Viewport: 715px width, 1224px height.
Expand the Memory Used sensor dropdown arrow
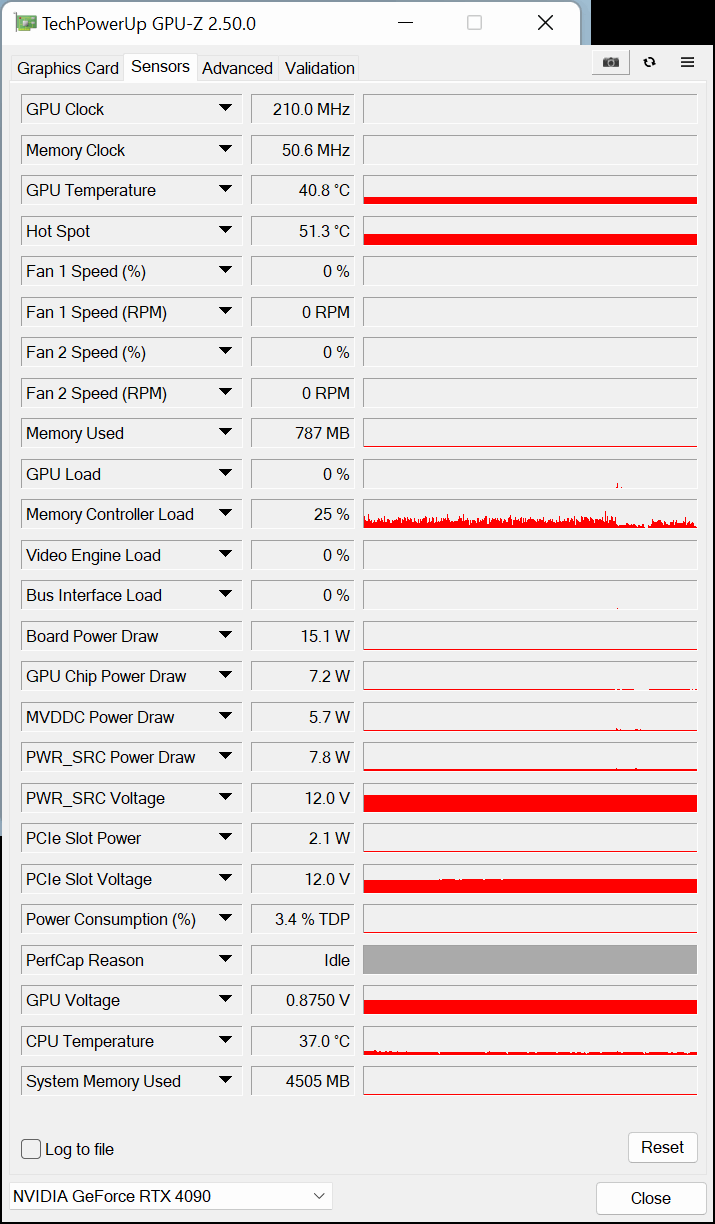[x=226, y=433]
